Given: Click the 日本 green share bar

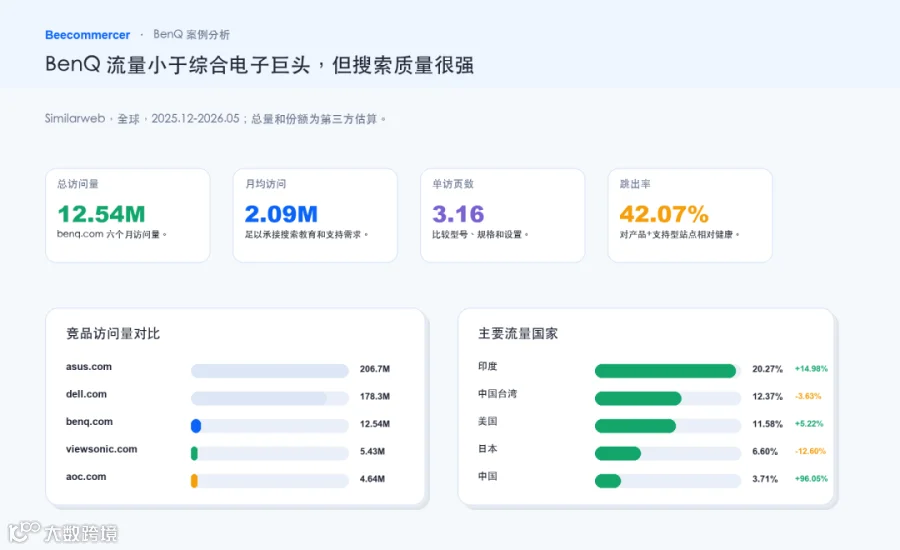Looking at the screenshot, I should click(x=618, y=454).
